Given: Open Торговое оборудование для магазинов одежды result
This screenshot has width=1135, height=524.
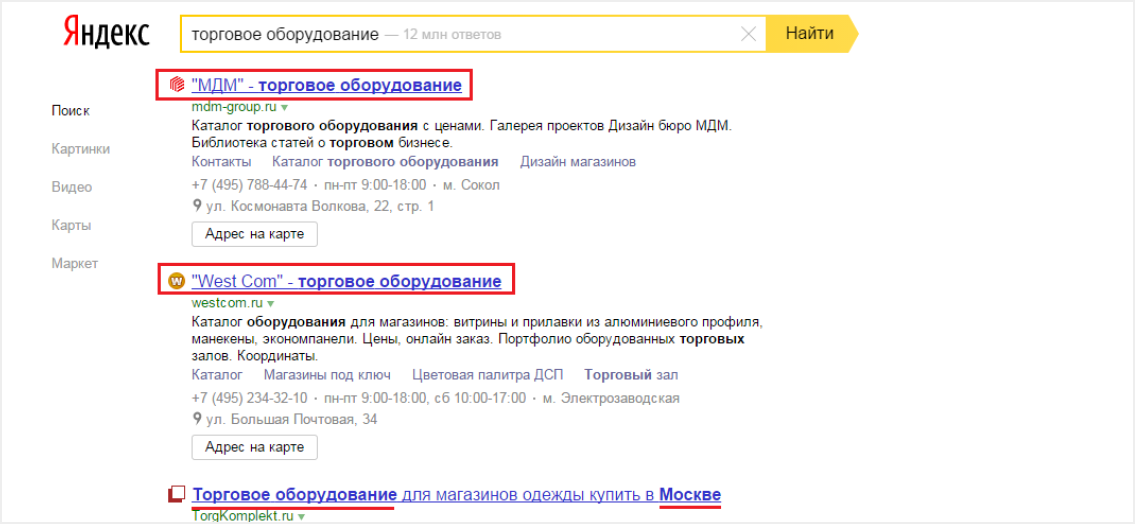Looking at the screenshot, I should (457, 495).
